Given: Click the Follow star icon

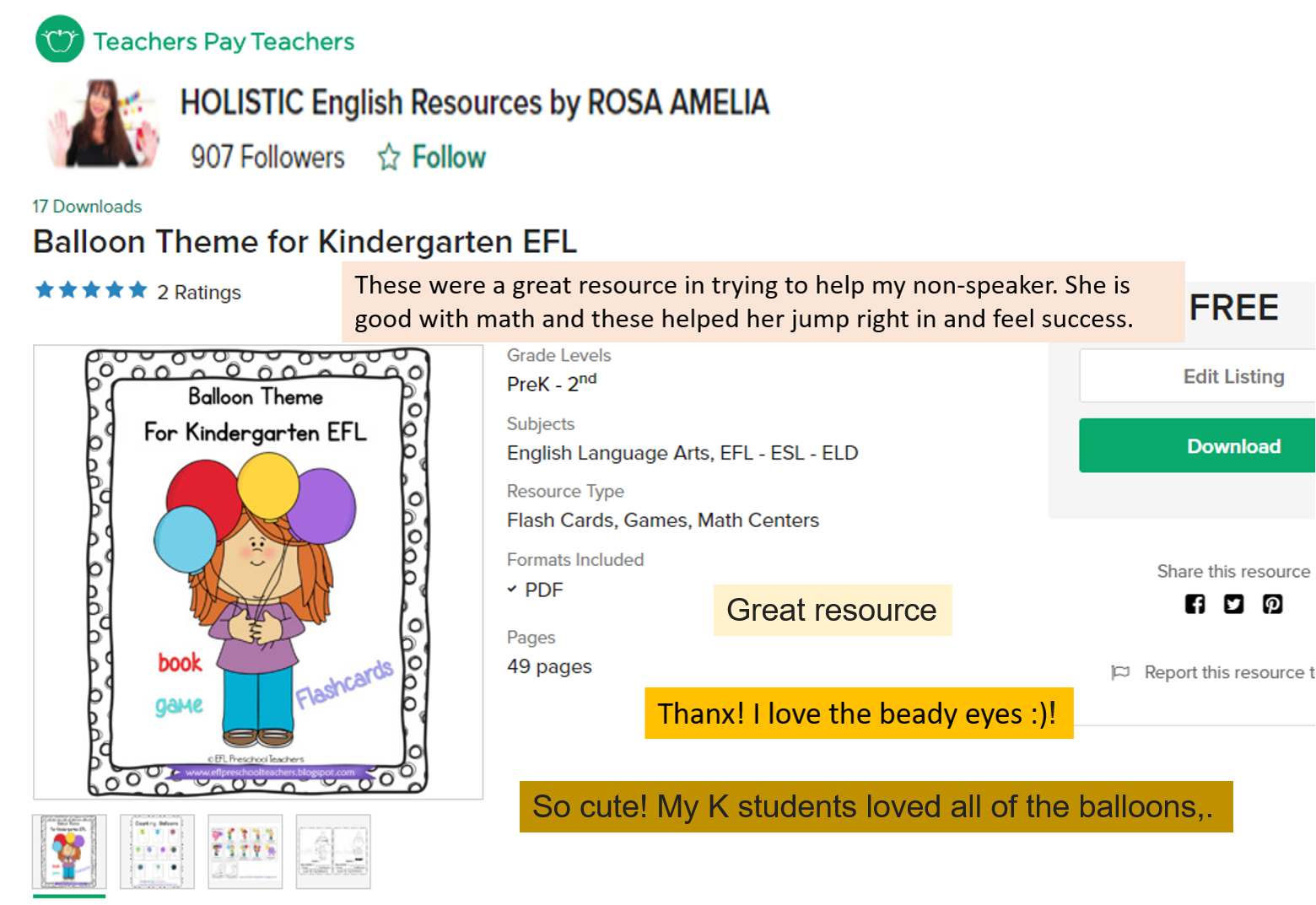Looking at the screenshot, I should coord(389,157).
